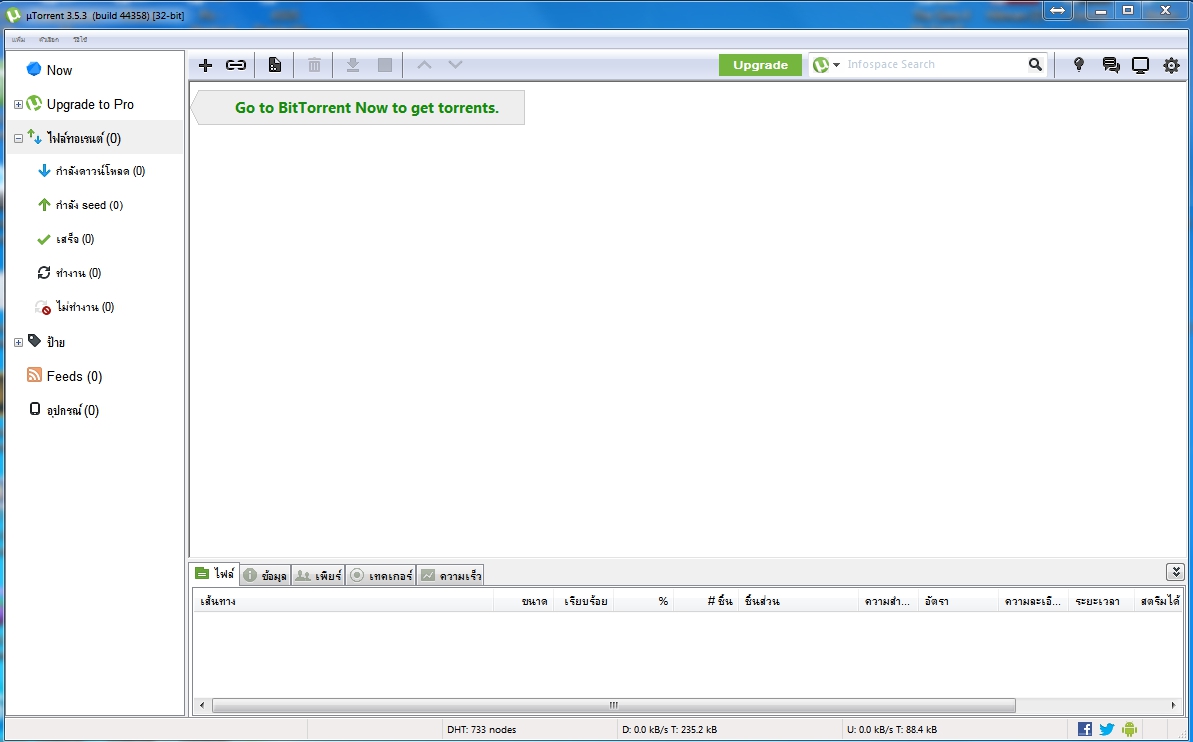Click DHT: 733 nodes status text
This screenshot has width=1193, height=742.
click(481, 729)
